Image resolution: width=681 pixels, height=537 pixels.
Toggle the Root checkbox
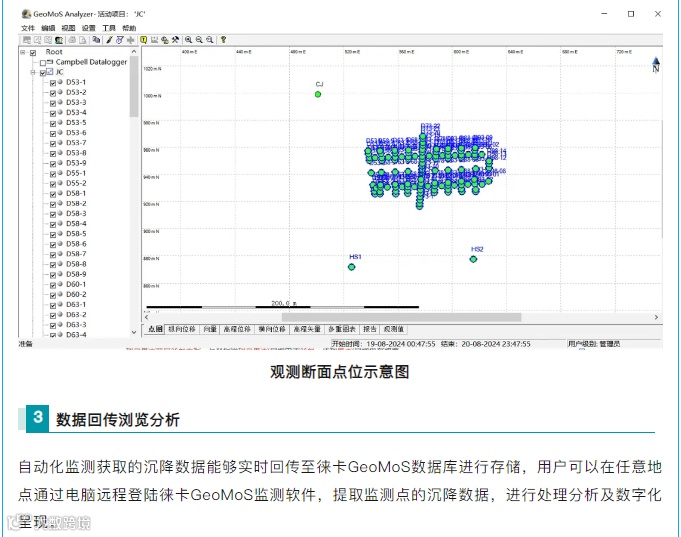click(x=33, y=53)
